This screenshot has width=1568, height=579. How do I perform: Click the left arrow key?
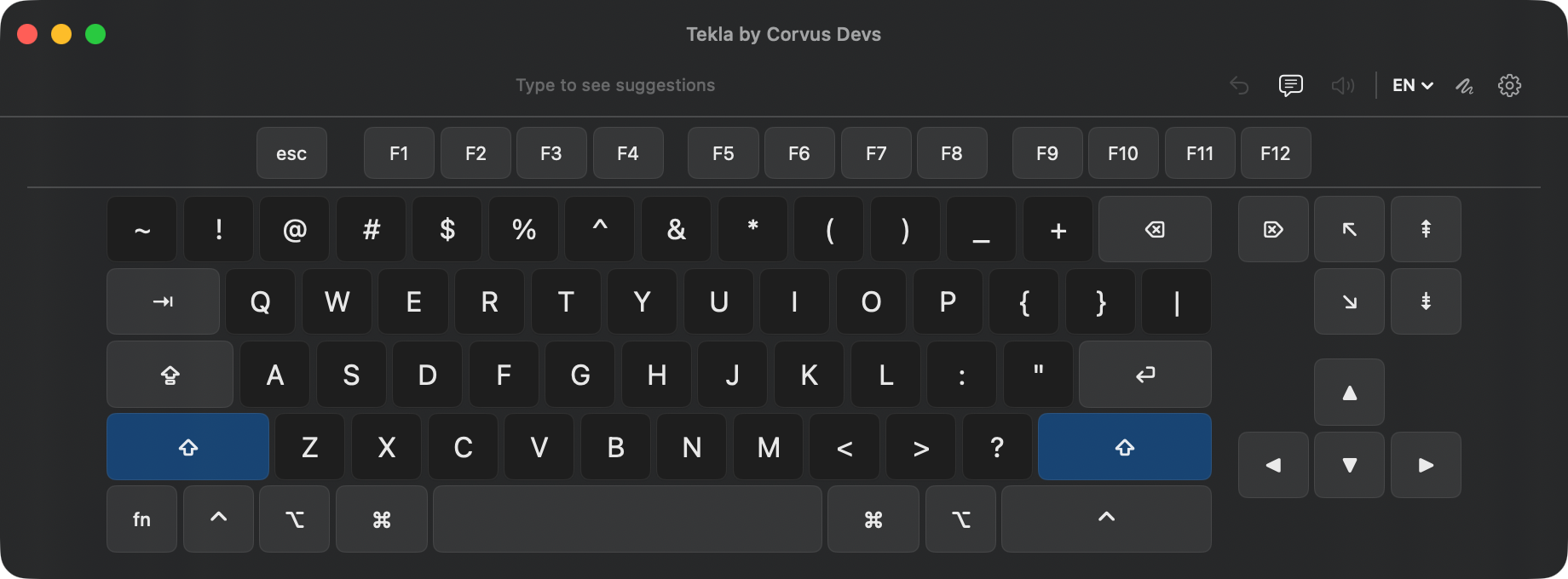(x=1273, y=465)
